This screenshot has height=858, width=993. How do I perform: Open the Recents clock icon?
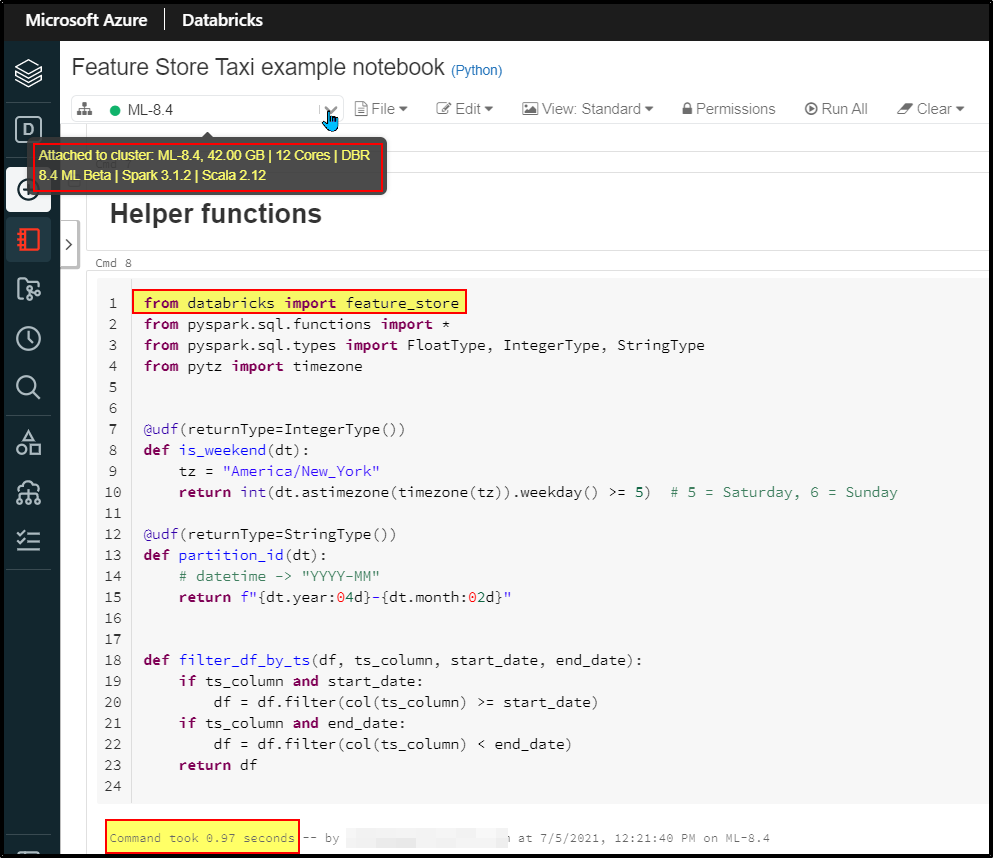coord(28,339)
